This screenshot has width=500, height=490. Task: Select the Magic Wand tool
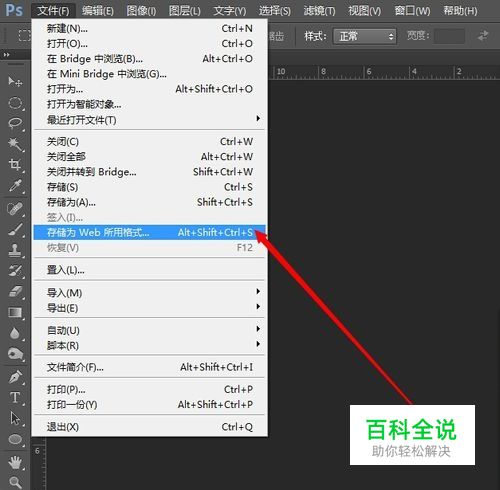point(15,144)
